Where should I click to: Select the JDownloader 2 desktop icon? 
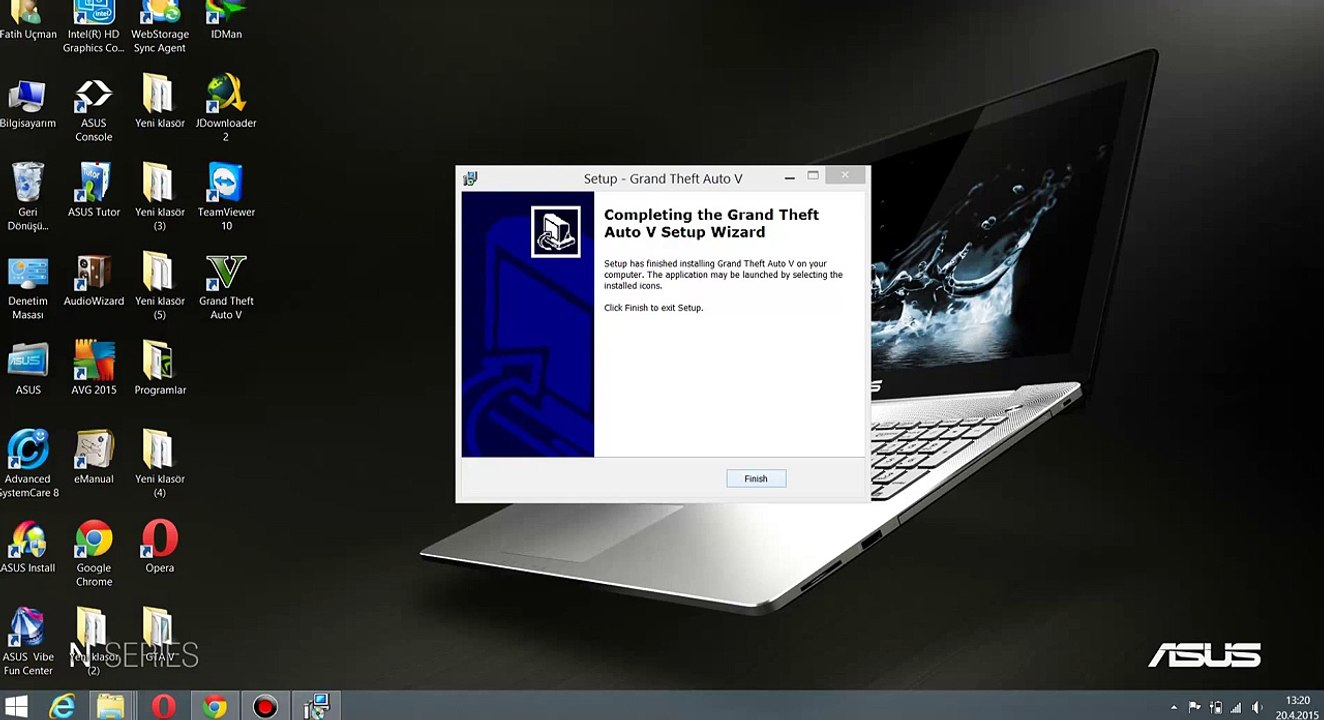(226, 110)
